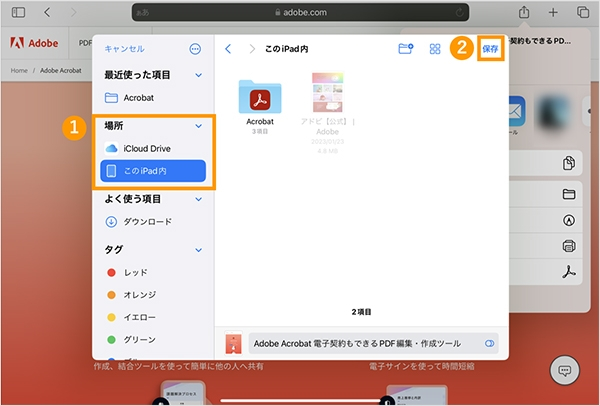Go back using Safari's back arrow

pos(47,12)
